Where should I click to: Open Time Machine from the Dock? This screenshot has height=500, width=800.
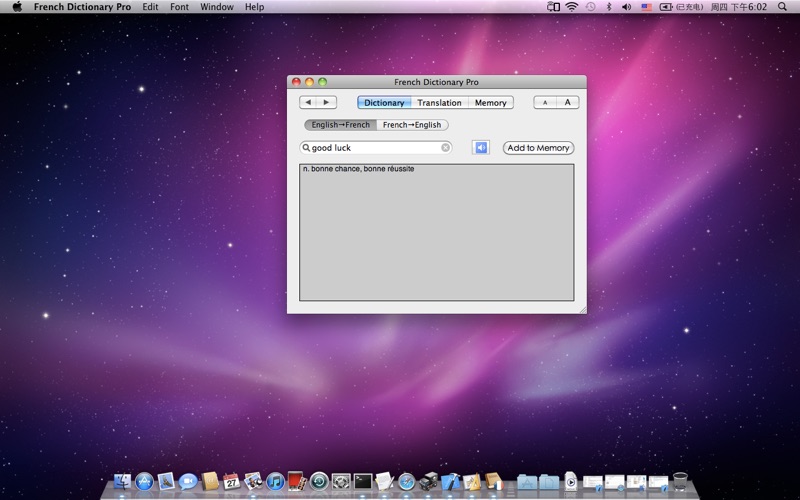click(x=319, y=482)
